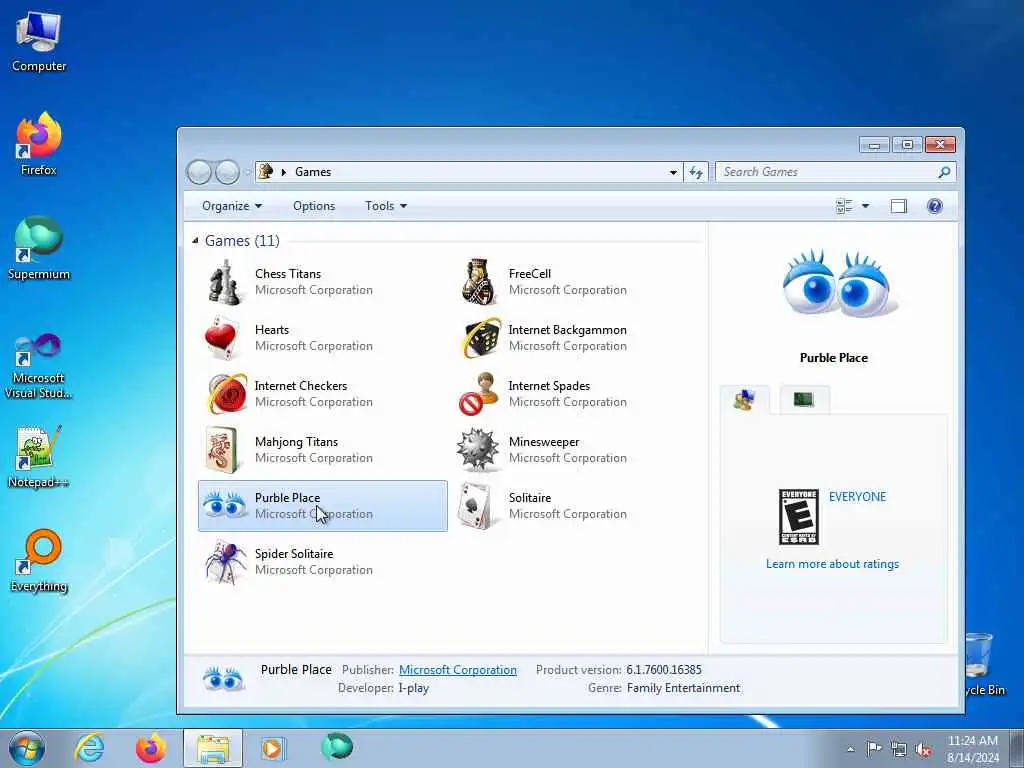Select the Internet Checkers icon
The height and width of the screenshot is (768, 1024).
[227, 394]
